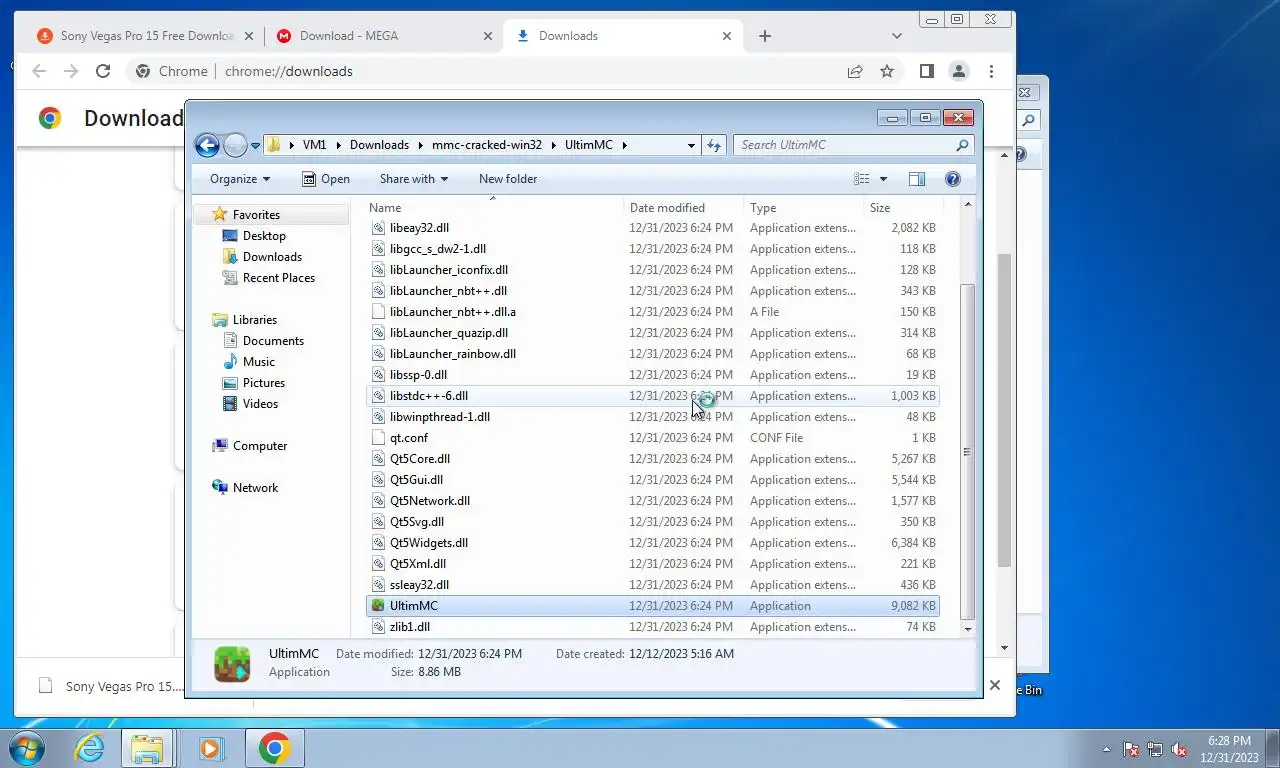The width and height of the screenshot is (1280, 768).
Task: Select the UltimMC application file
Action: point(652,606)
